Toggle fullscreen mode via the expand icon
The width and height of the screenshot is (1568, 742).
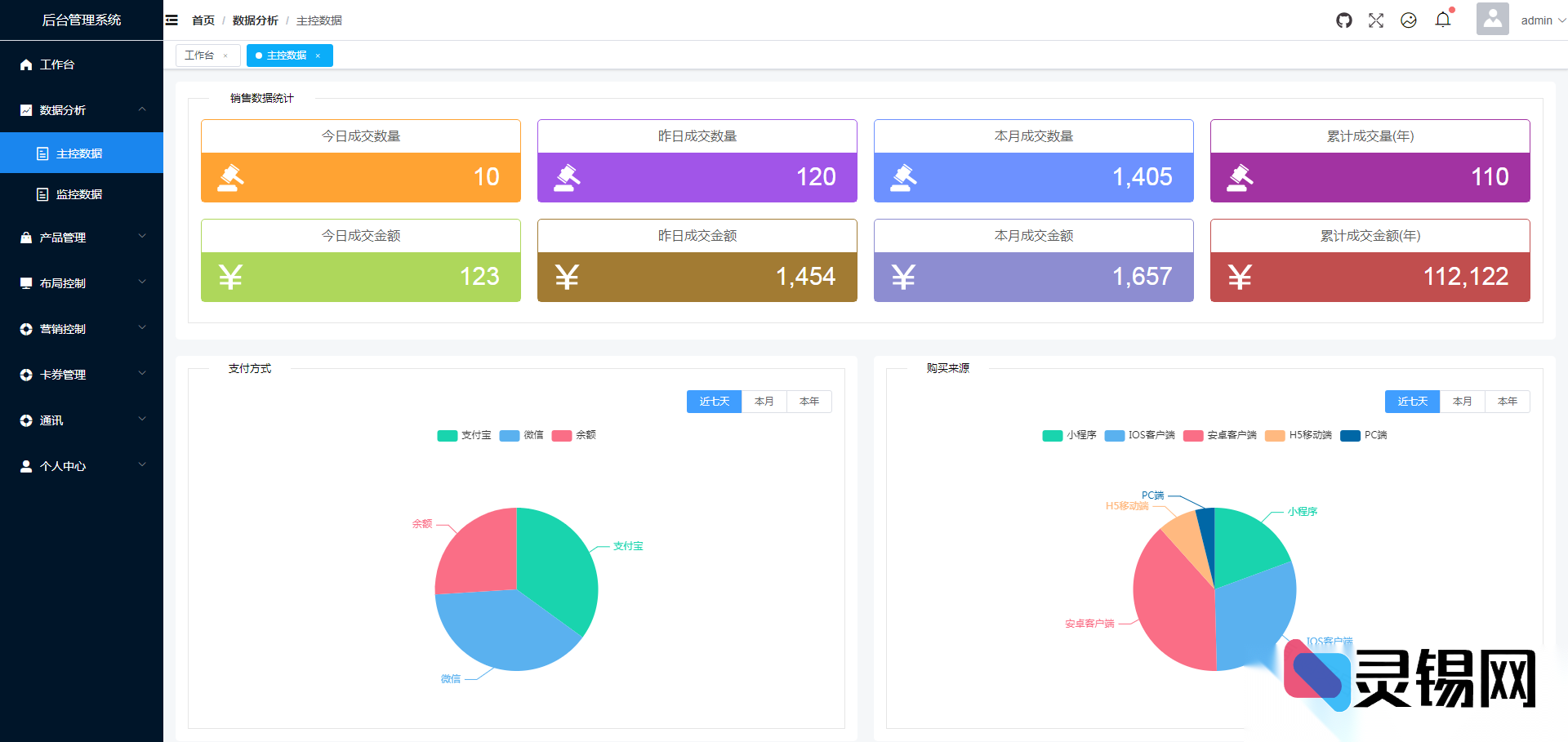click(x=1376, y=20)
